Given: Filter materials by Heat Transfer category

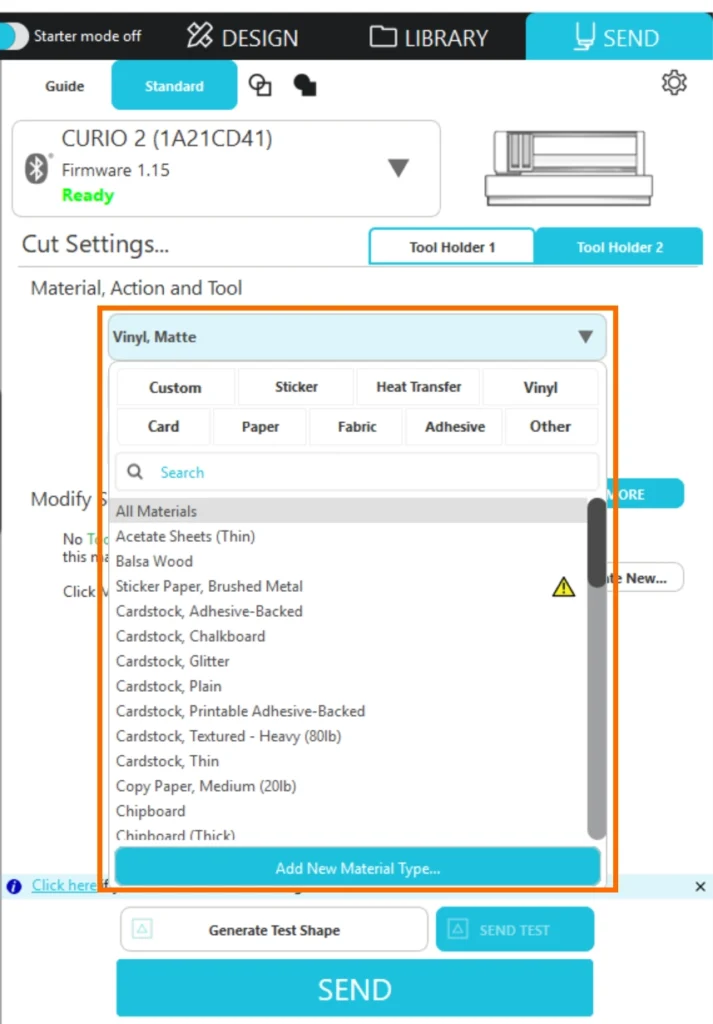Looking at the screenshot, I should [x=418, y=387].
